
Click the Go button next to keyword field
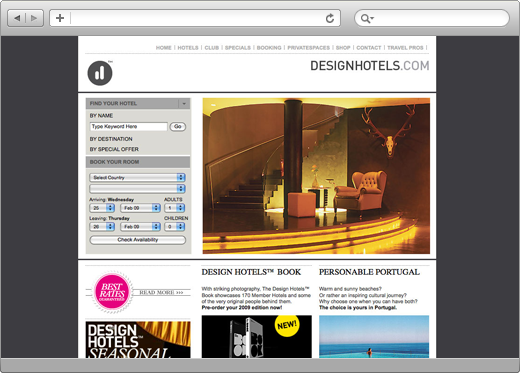click(x=178, y=127)
